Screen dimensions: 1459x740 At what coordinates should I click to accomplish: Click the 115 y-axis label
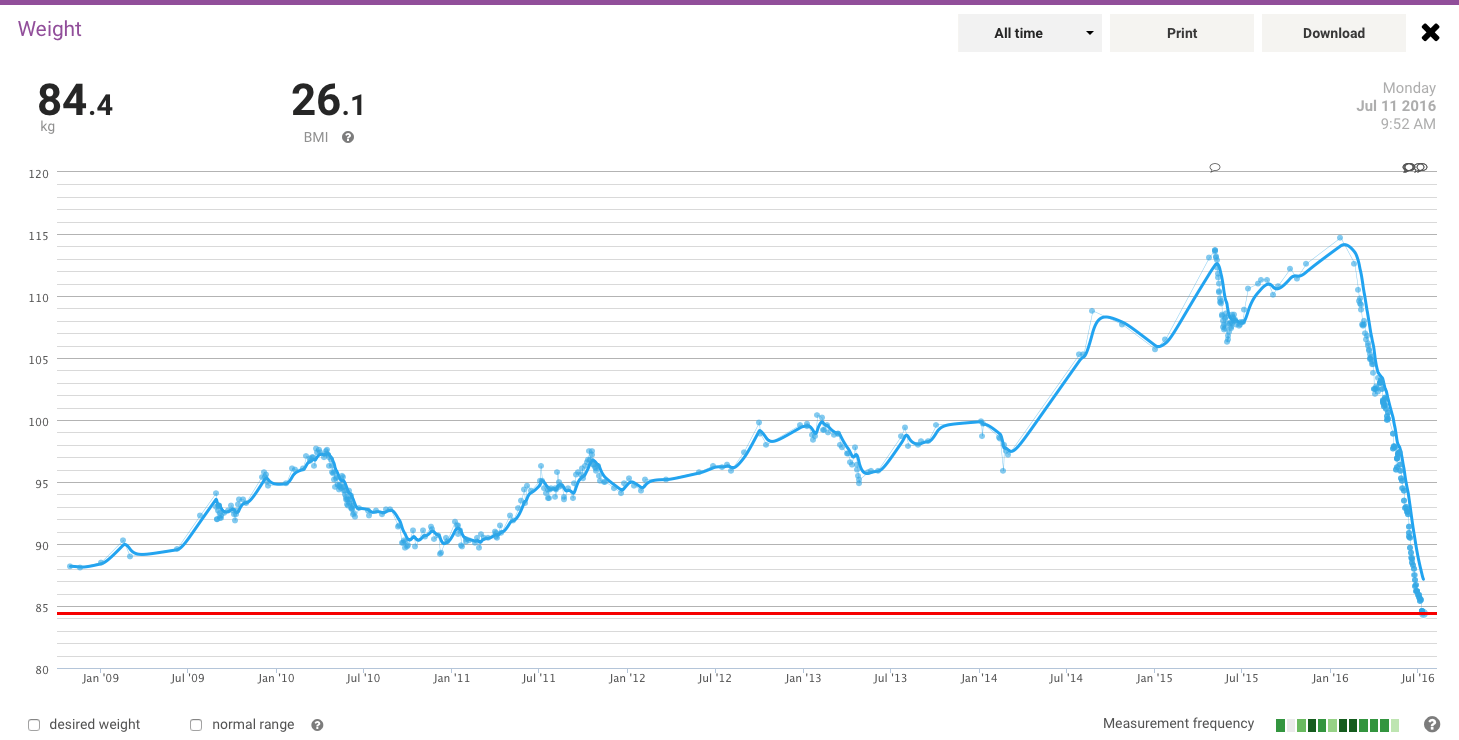tap(38, 235)
